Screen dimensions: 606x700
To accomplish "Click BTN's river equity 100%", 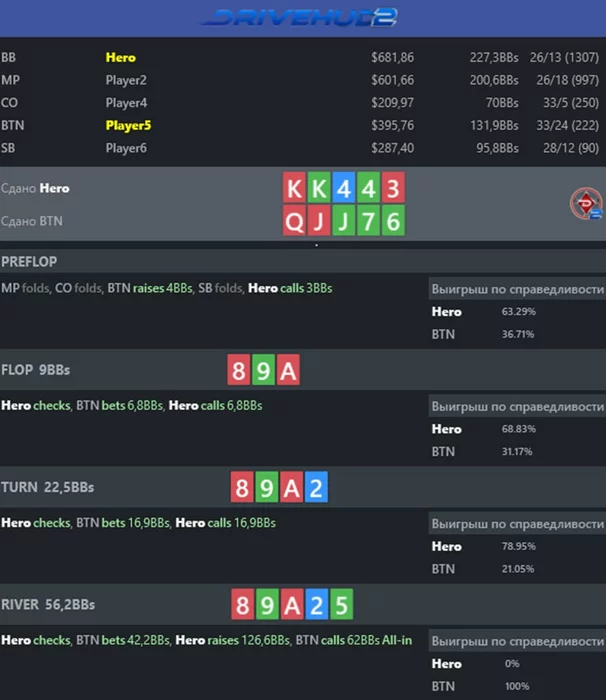I will (517, 686).
